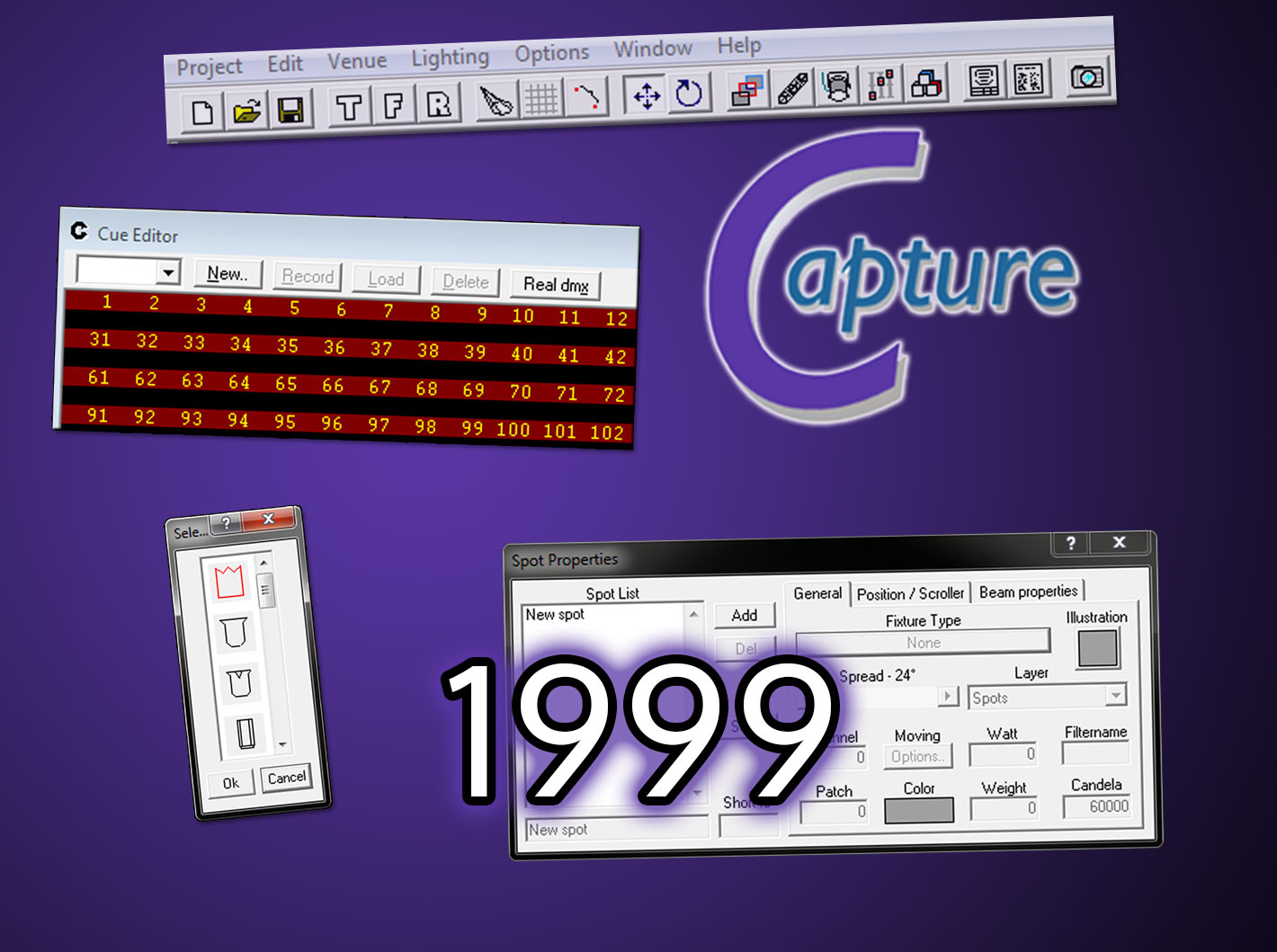The image size is (1277, 952).
Task: Click the Candela field showing 60000
Action: coord(1096,806)
